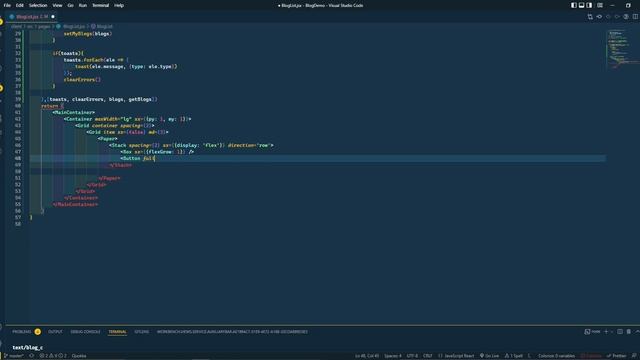Click the notifications bell icon in status bar

pos(634,356)
